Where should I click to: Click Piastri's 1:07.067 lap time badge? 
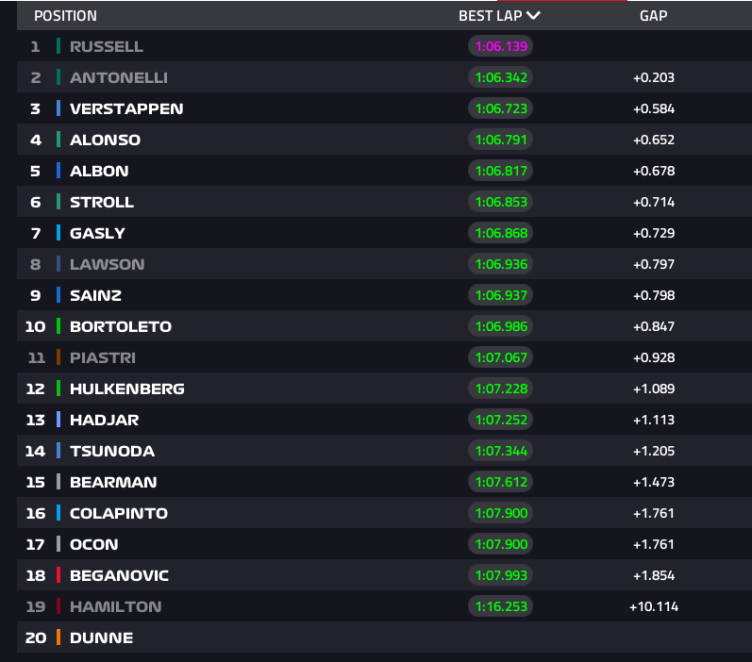(x=501, y=357)
